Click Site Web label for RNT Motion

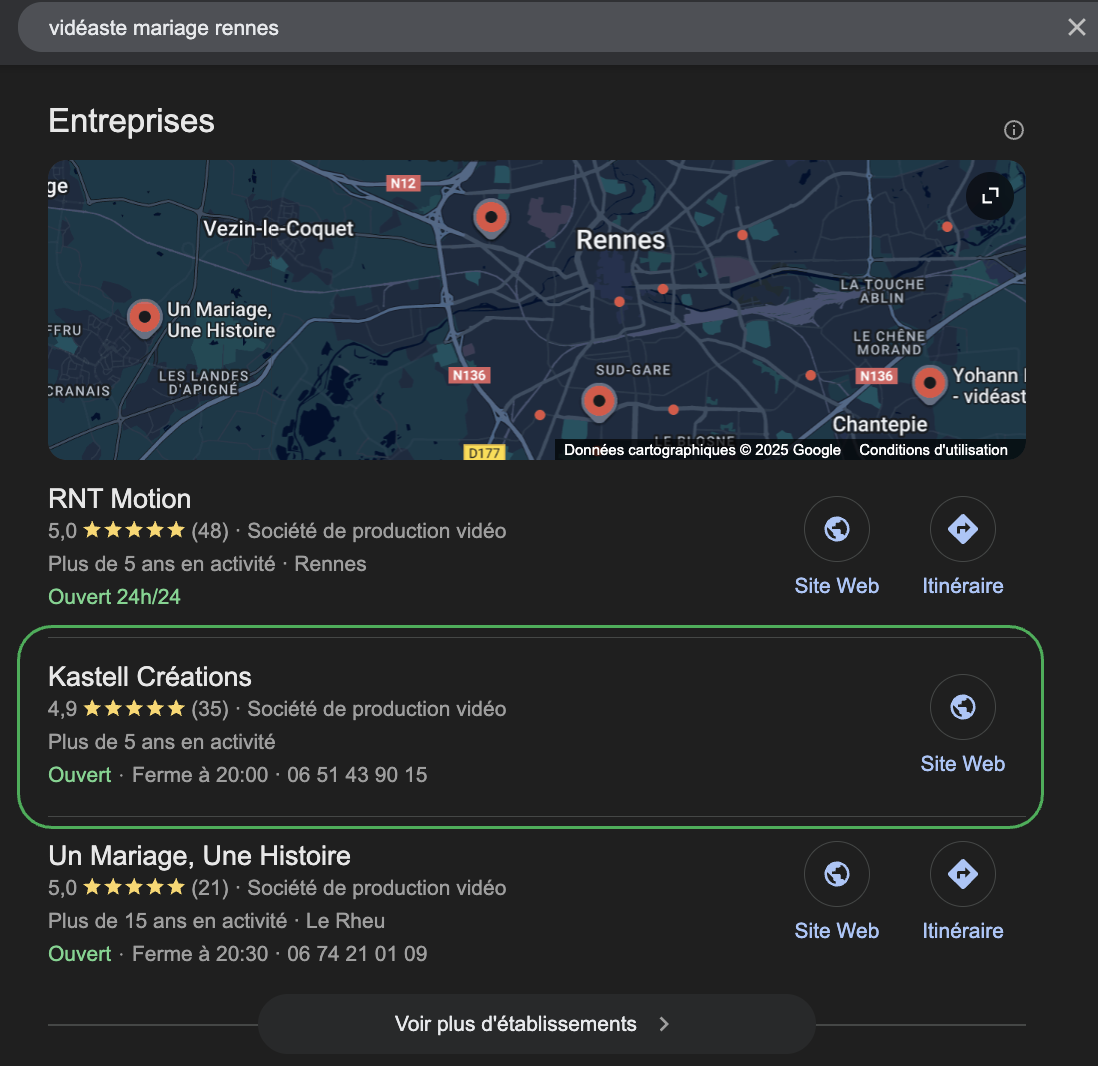pyautogui.click(x=836, y=586)
